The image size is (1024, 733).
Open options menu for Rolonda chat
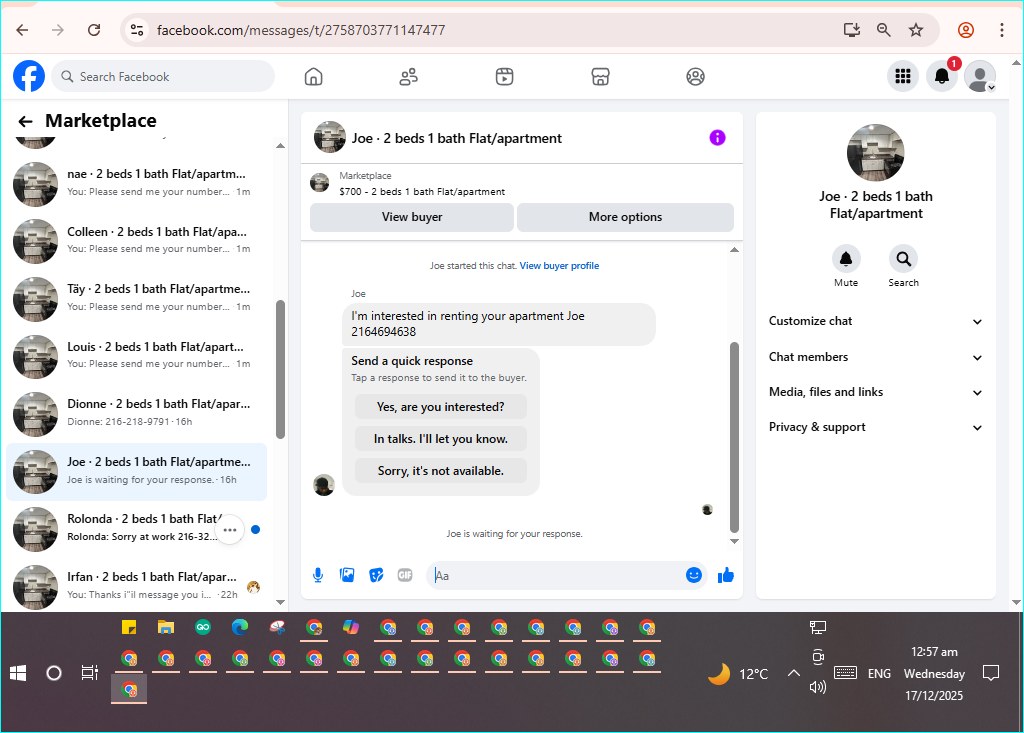click(230, 530)
